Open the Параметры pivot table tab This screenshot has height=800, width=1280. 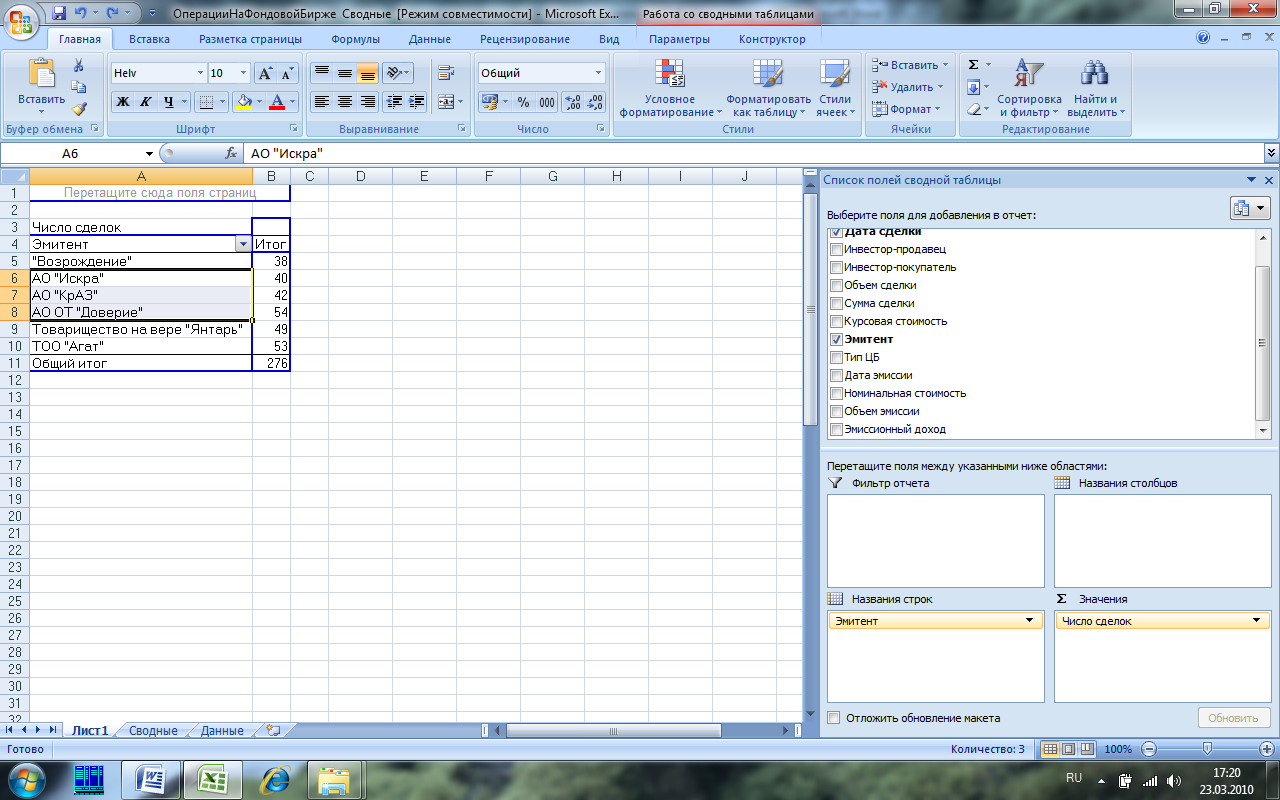679,39
